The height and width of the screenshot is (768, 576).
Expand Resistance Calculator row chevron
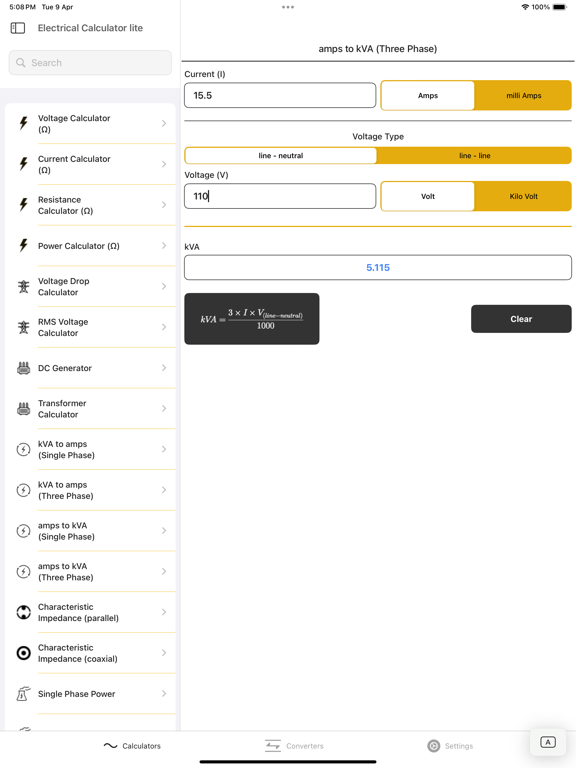164,205
